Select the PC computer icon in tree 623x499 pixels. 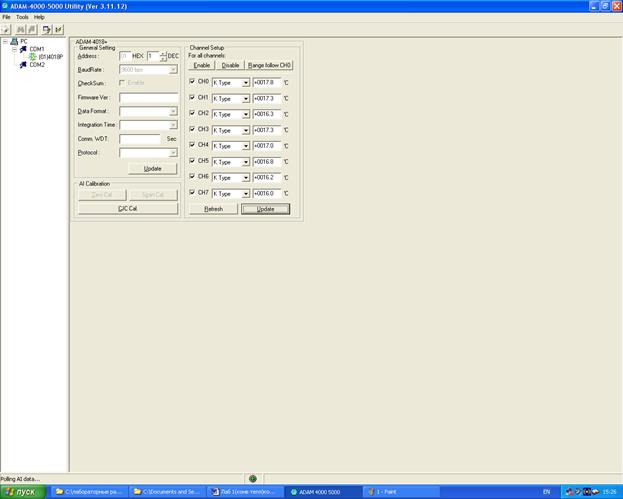click(14, 41)
